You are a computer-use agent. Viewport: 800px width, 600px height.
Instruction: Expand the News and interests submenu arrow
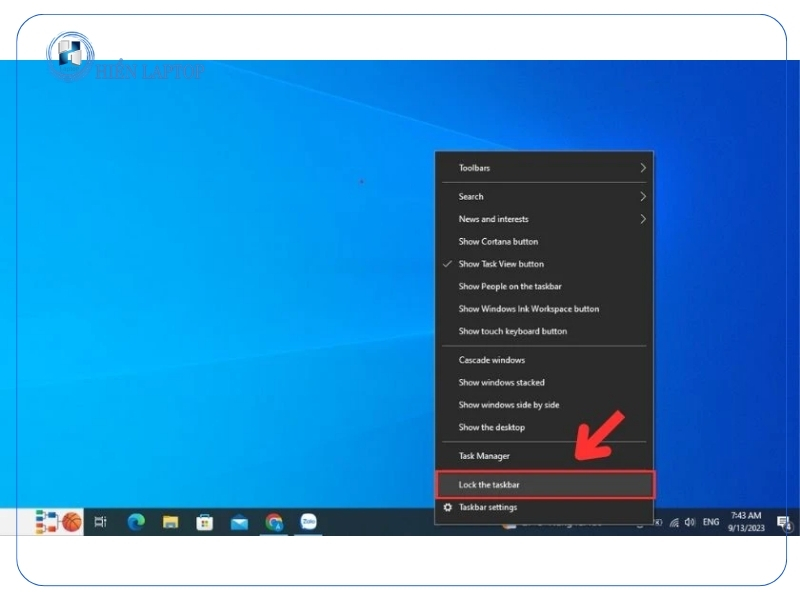click(x=643, y=219)
